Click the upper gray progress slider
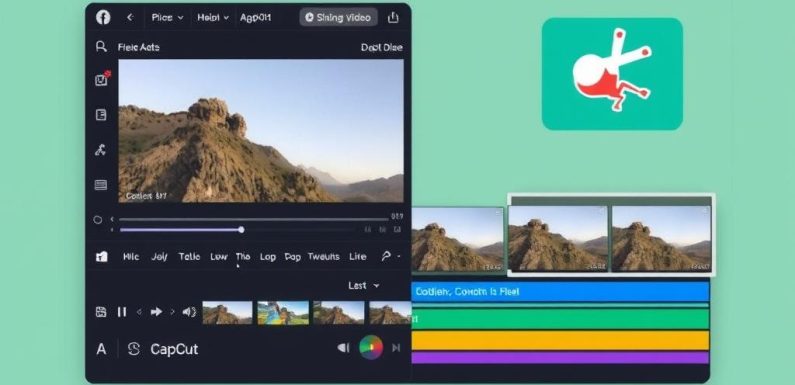Screen dimensions: 795x385 coord(254,219)
